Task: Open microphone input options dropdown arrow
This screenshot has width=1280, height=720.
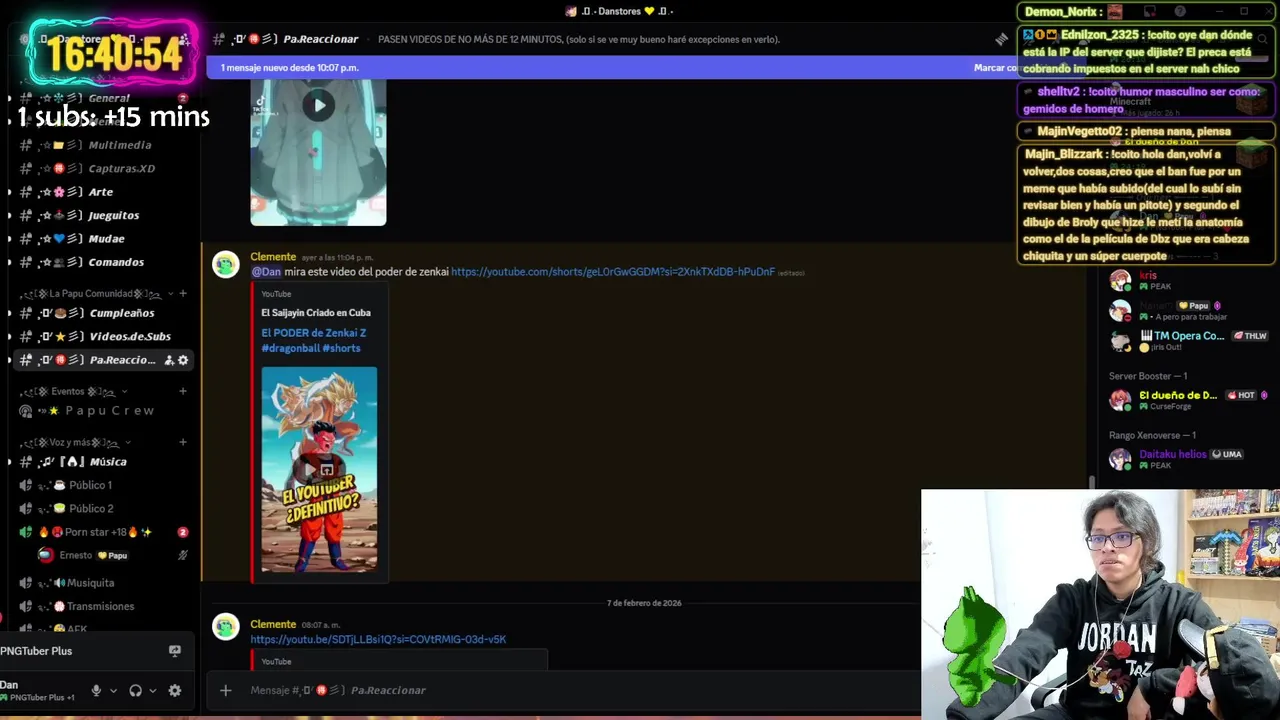Action: 113,691
